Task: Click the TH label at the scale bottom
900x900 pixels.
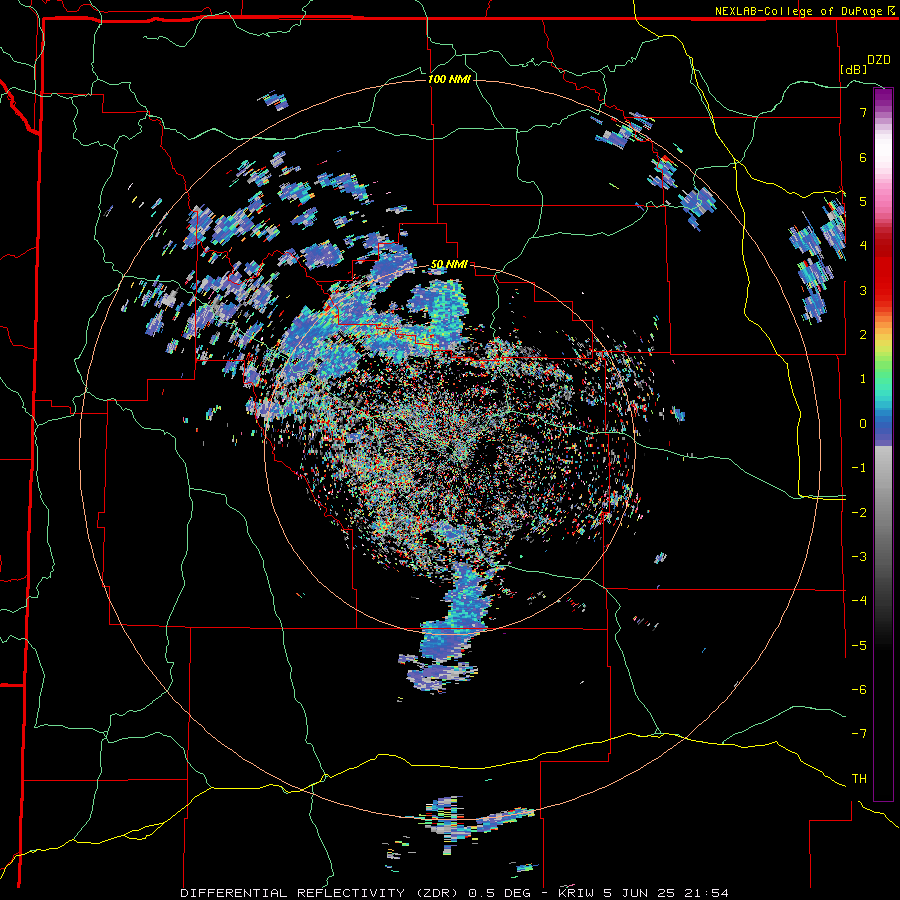Action: tap(859, 778)
